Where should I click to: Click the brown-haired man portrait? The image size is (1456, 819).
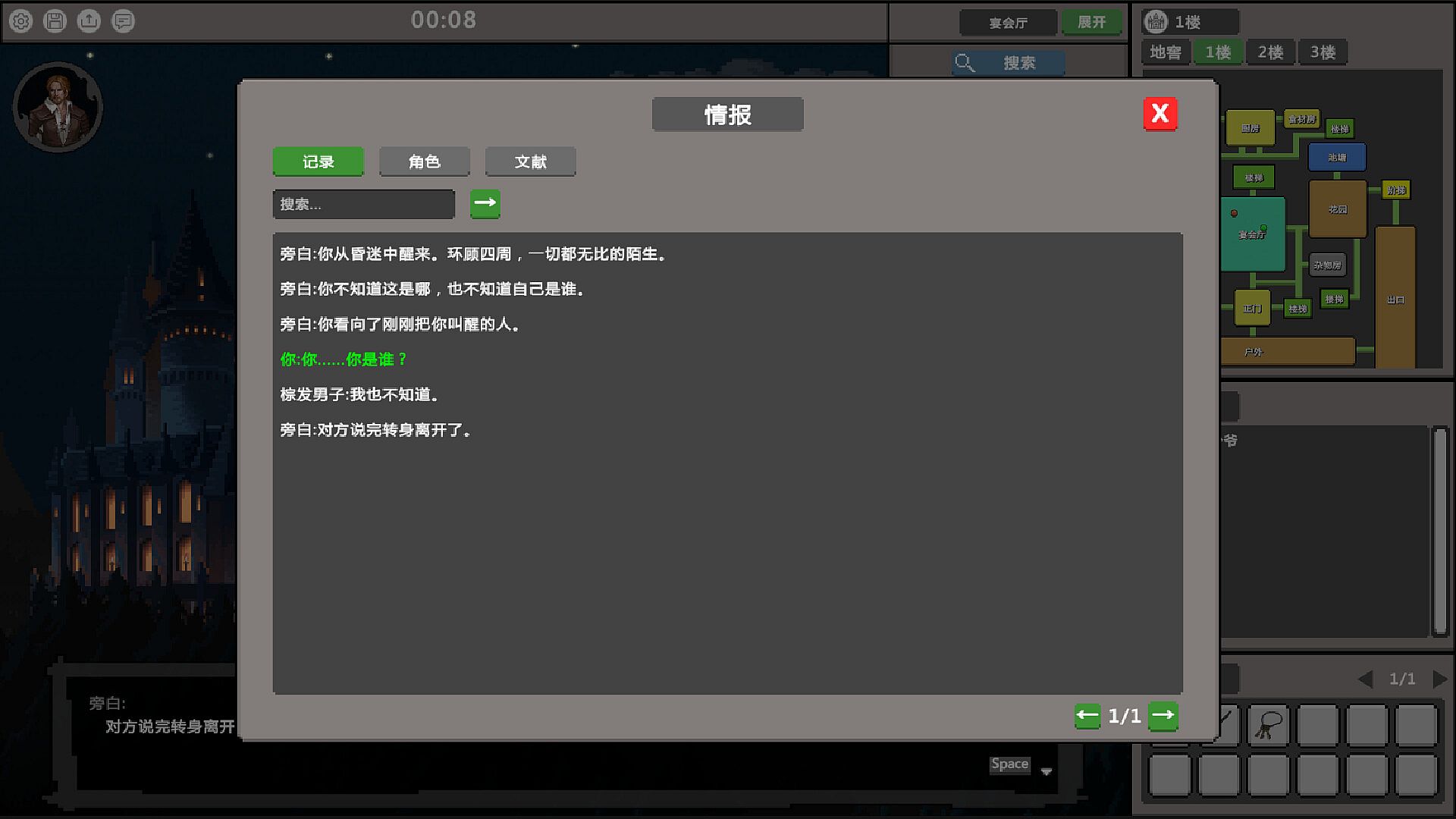[58, 107]
